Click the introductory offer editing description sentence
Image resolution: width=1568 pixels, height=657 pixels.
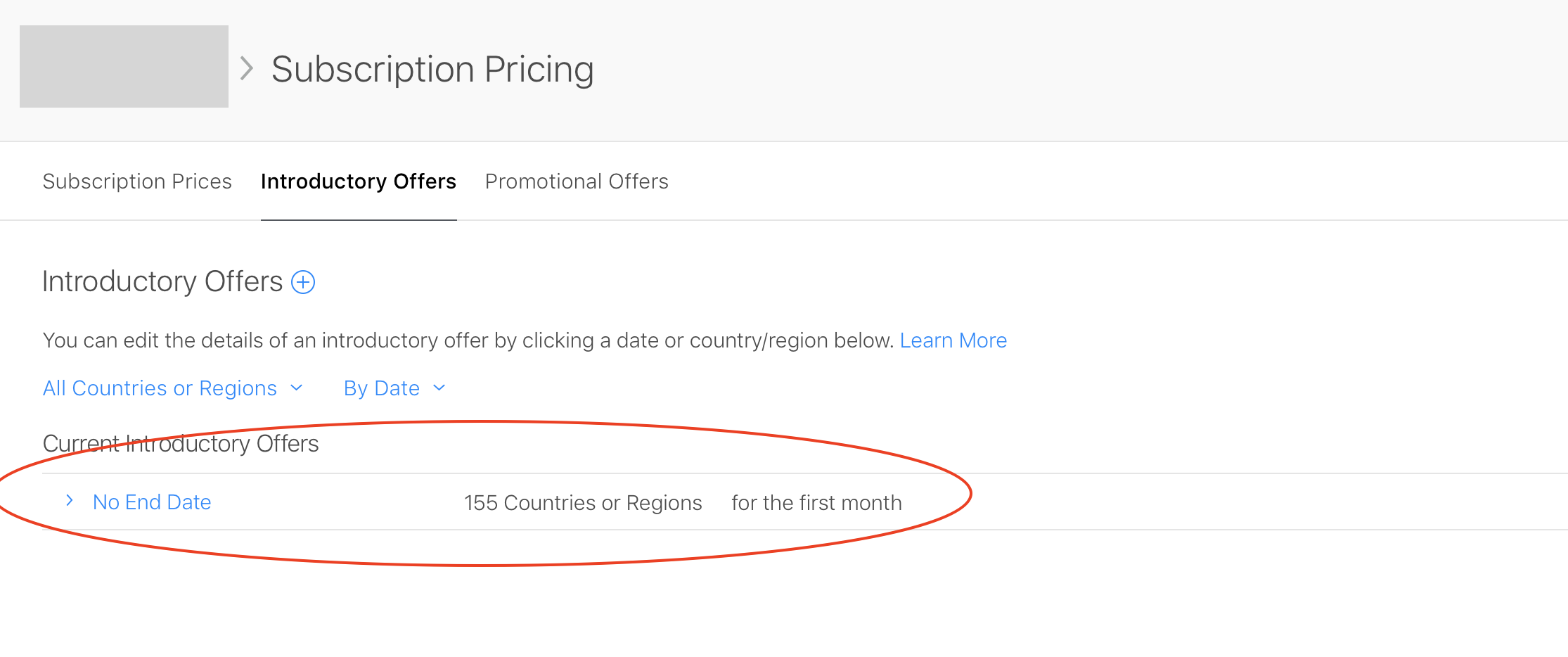tap(468, 340)
